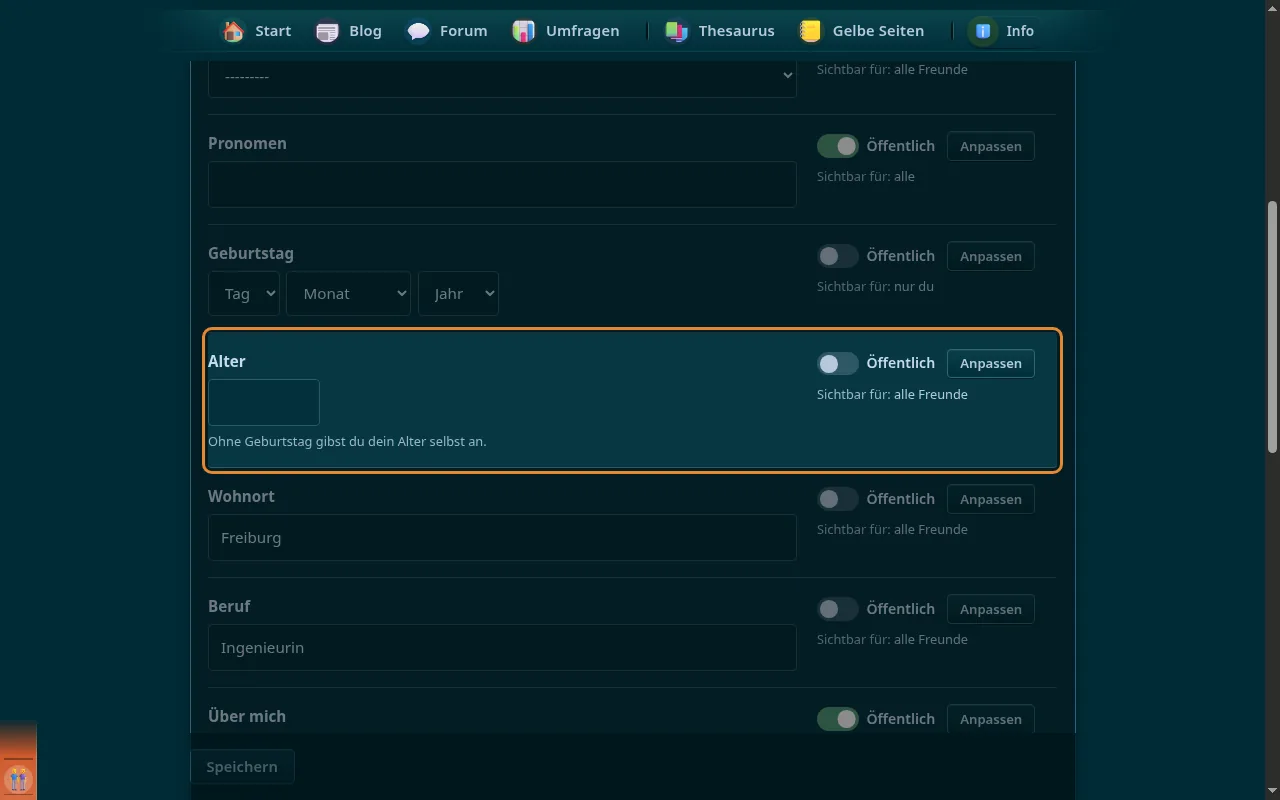Click the Wohnort field containing Freiburg
Viewport: 1280px width, 800px height.
[x=502, y=538]
